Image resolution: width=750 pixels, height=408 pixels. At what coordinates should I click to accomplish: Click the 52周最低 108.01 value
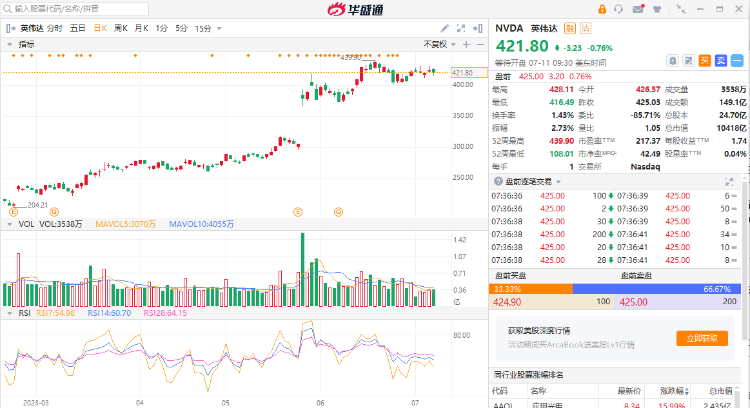pyautogui.click(x=562, y=154)
